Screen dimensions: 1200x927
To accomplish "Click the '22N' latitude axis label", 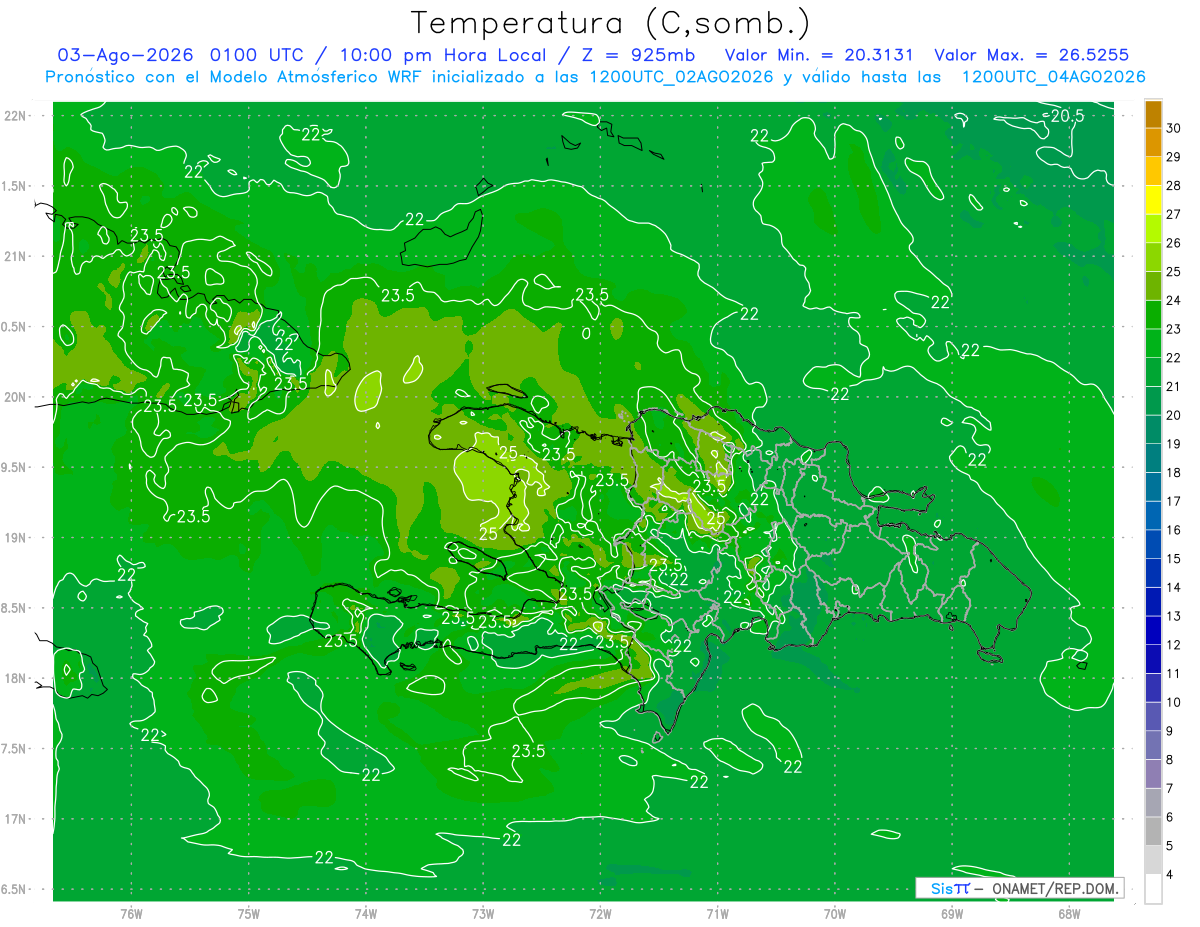I will [17, 116].
